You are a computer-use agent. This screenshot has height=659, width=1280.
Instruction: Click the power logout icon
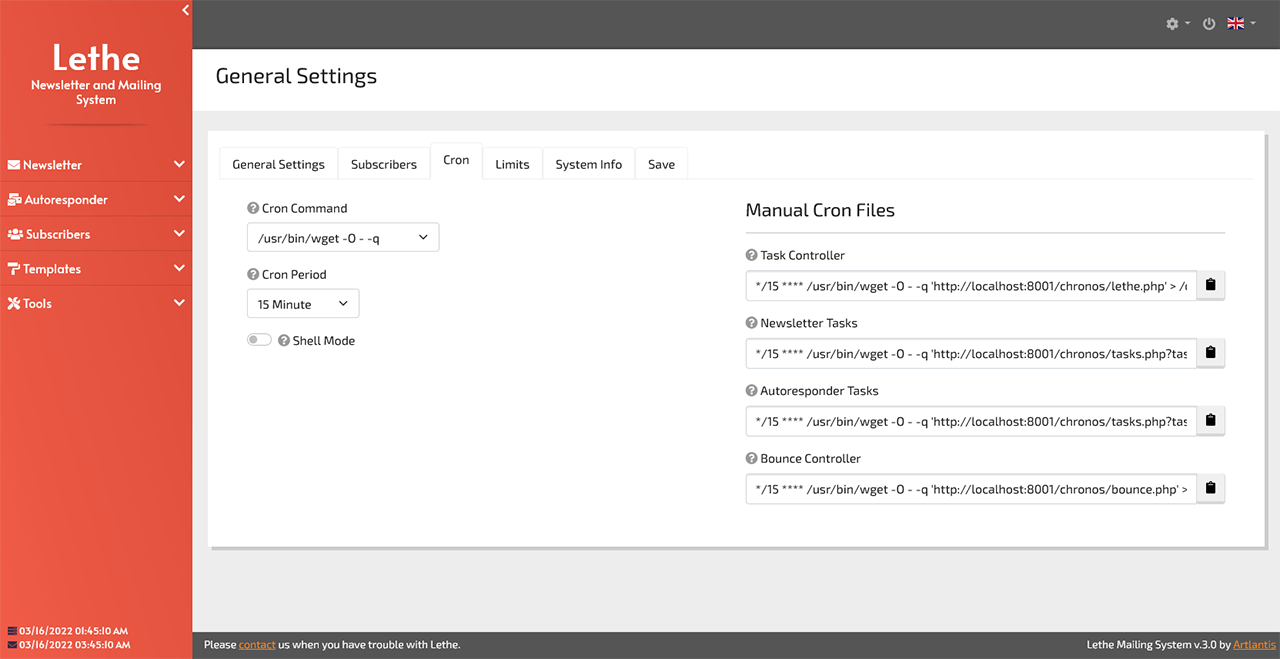(1209, 24)
